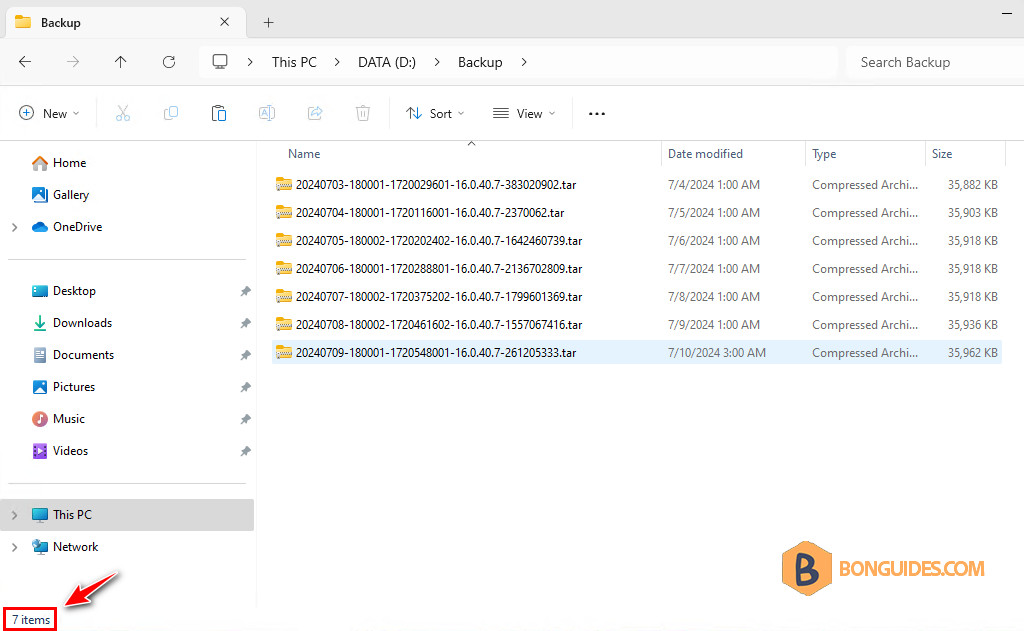Open a new tab with plus button
Screen dimensions: 1024x631
point(268,23)
